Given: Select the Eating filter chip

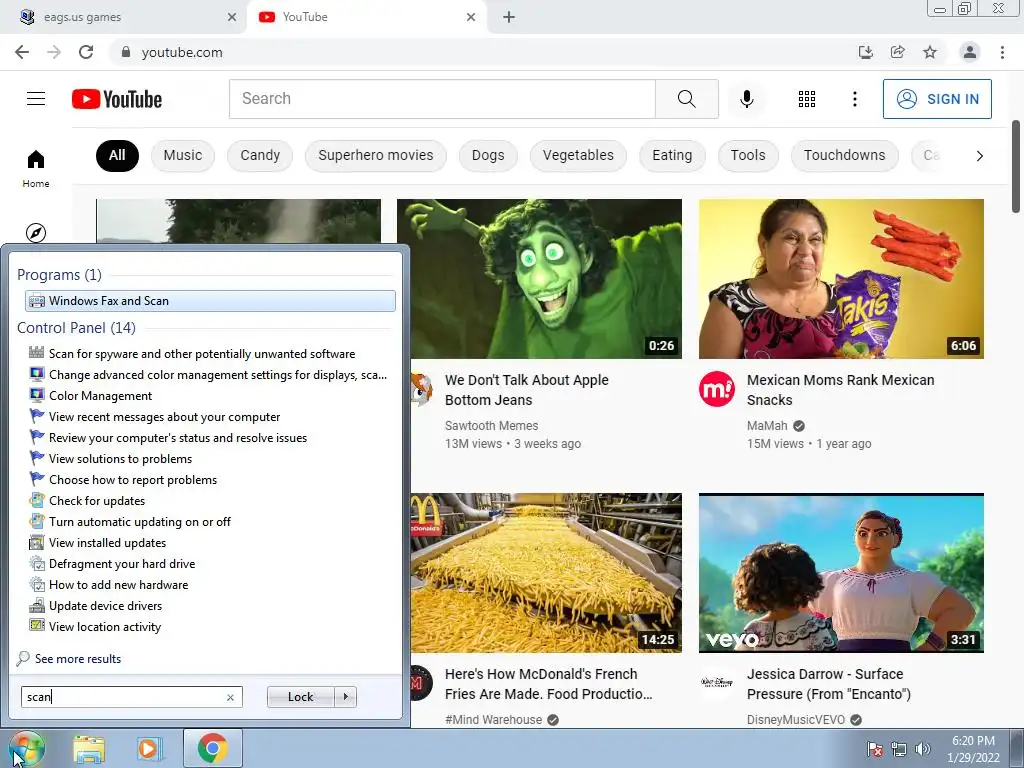Looking at the screenshot, I should click(x=672, y=155).
